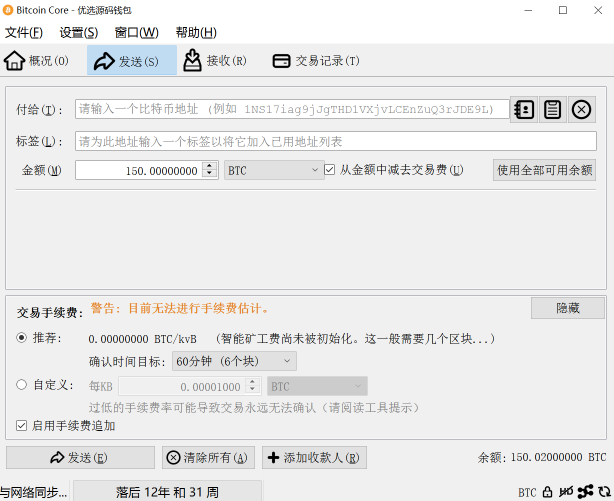Open the status bar BTC unit selector
Viewport: 614px width, 501px height.
click(x=527, y=492)
